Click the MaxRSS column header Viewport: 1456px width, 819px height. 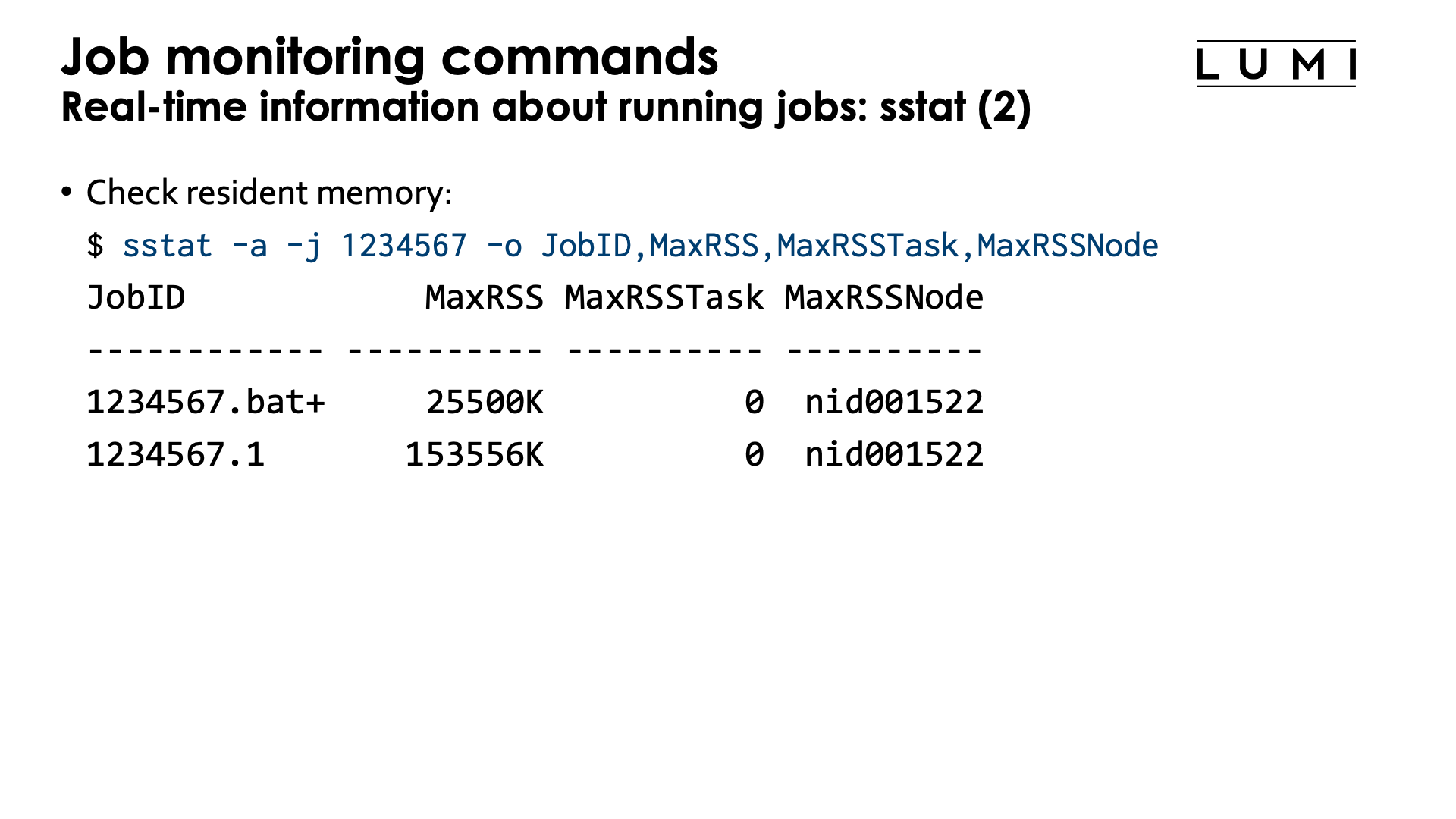pyautogui.click(x=485, y=297)
